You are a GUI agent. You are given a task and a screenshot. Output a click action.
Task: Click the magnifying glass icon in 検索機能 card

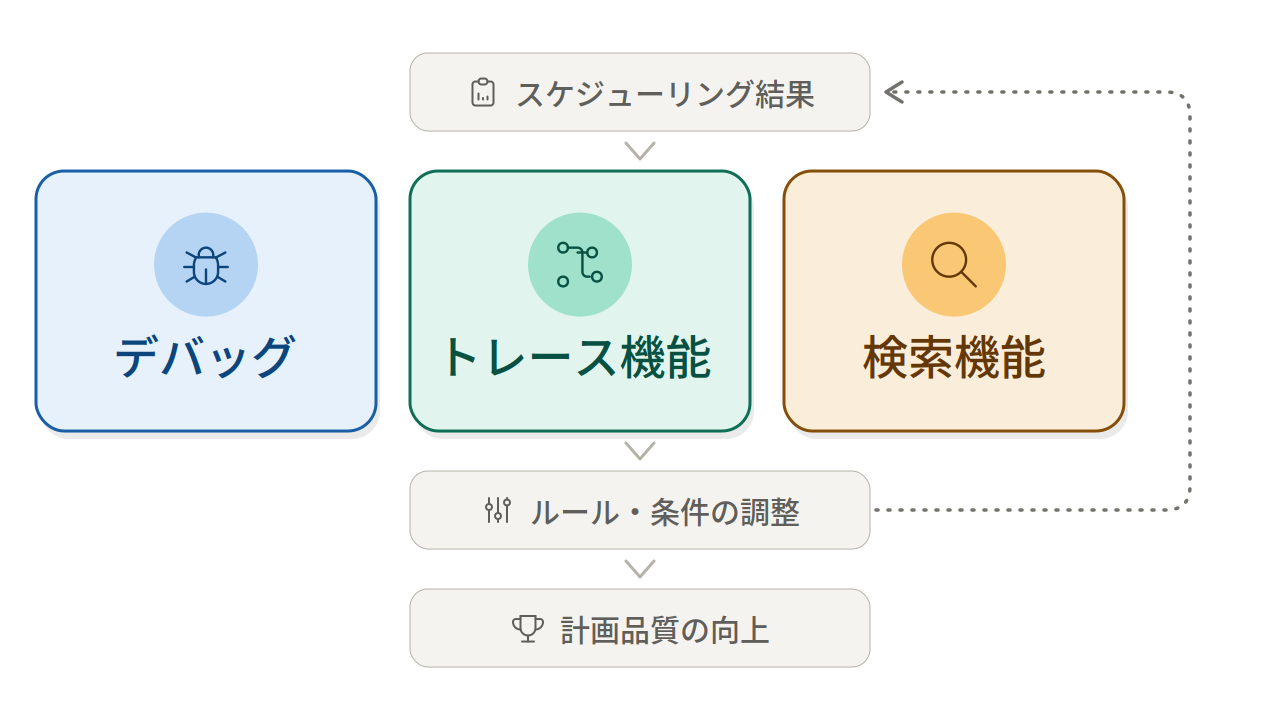click(953, 264)
